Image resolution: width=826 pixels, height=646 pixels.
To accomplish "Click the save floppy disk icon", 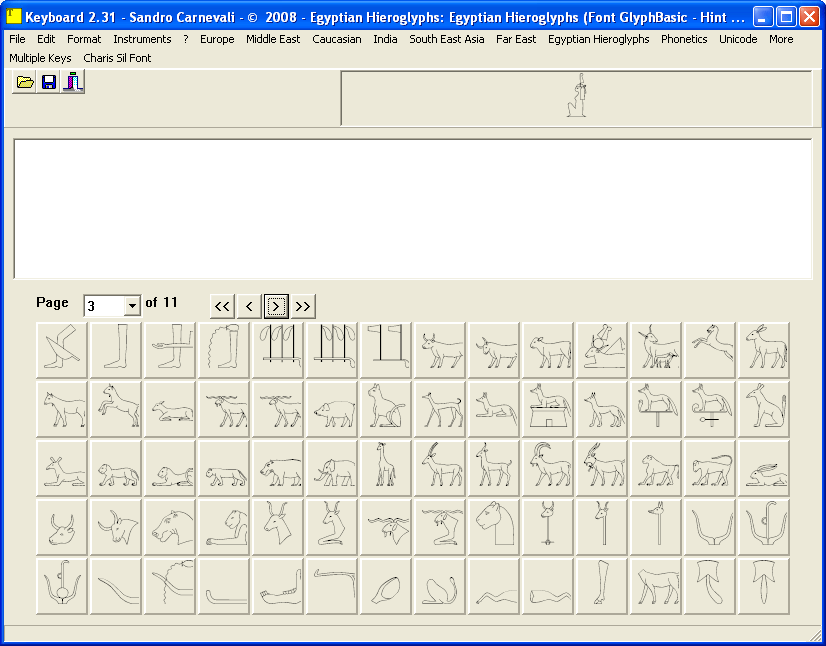I will pos(48,82).
